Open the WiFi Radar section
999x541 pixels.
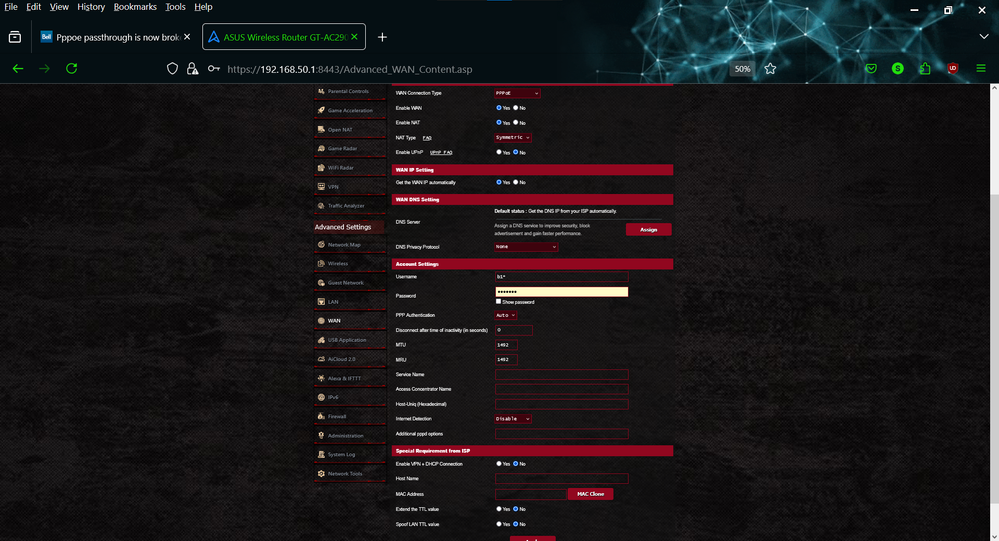click(x=349, y=168)
